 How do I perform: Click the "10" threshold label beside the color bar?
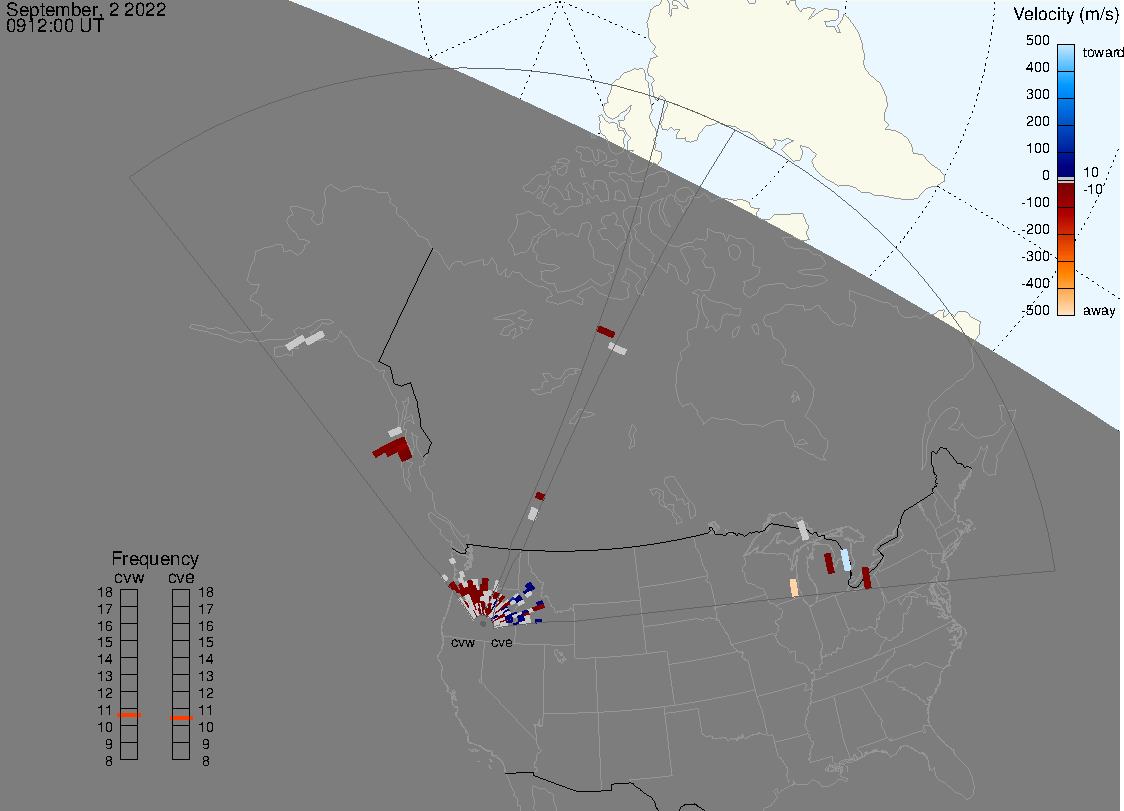pos(1090,172)
